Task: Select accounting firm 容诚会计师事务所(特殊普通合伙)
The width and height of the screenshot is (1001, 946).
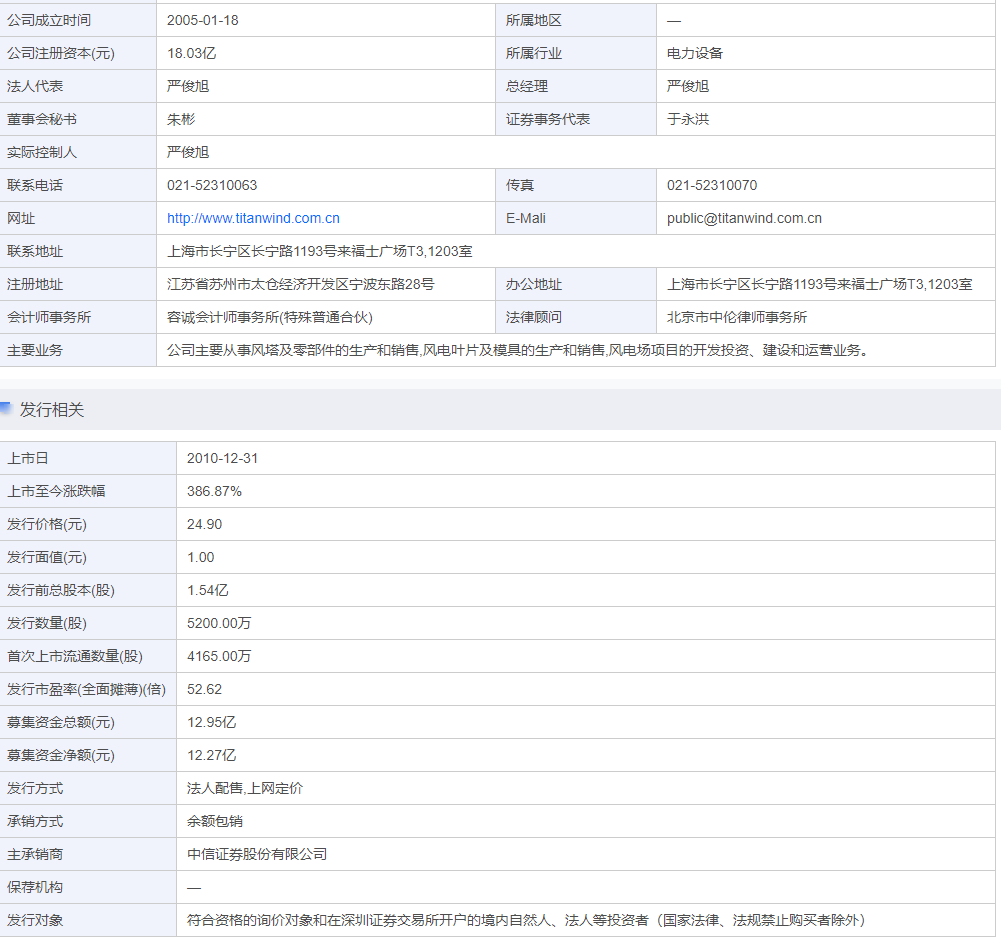Action: click(x=269, y=317)
